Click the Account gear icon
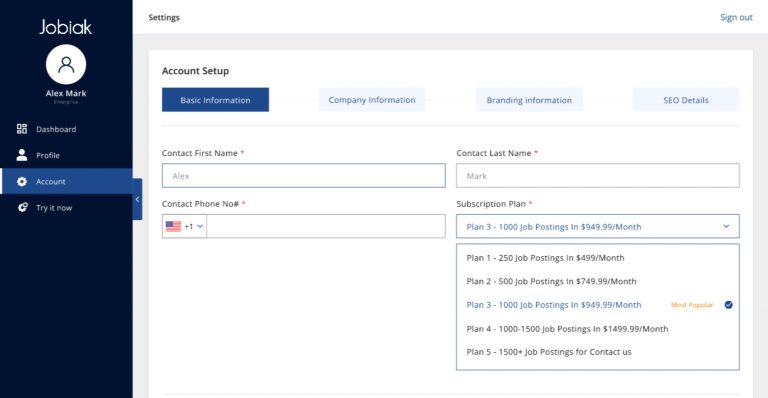 point(22,182)
